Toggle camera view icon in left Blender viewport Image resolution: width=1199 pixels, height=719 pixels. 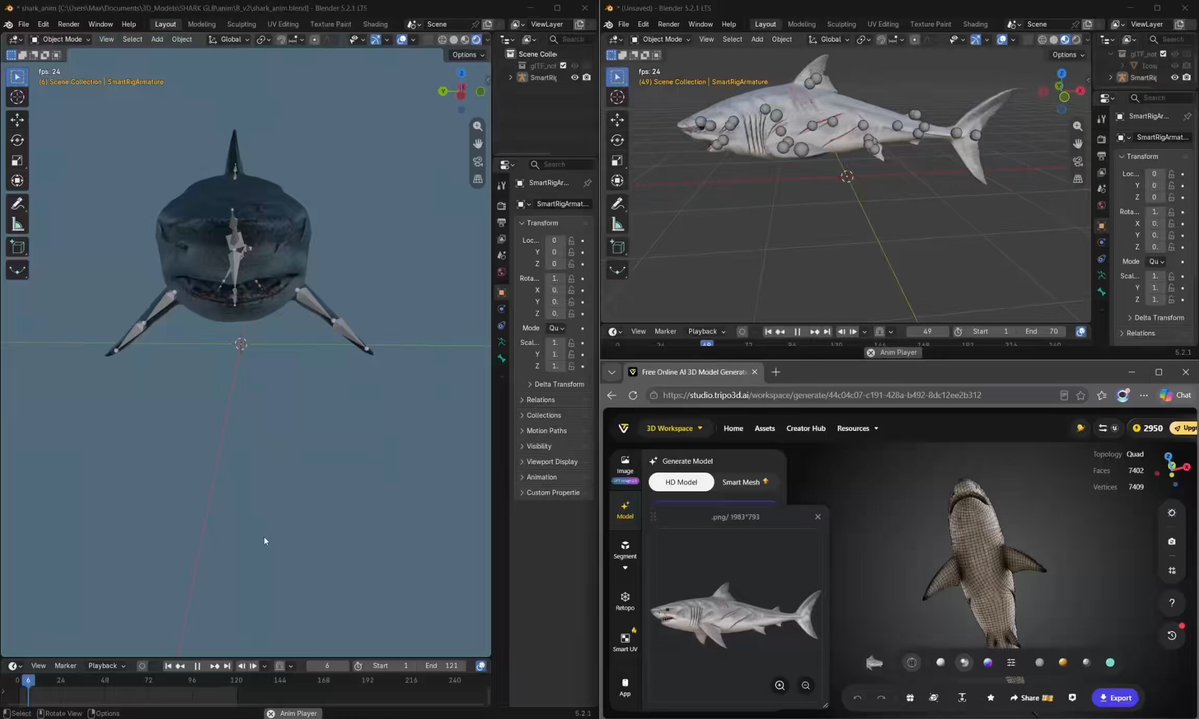pyautogui.click(x=478, y=161)
